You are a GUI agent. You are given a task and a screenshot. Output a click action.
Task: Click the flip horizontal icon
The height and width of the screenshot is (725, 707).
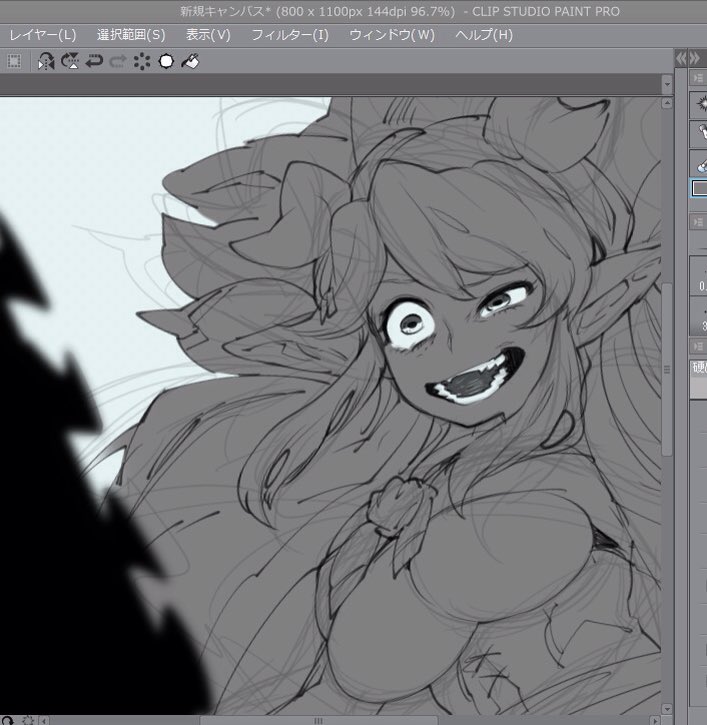[46, 61]
